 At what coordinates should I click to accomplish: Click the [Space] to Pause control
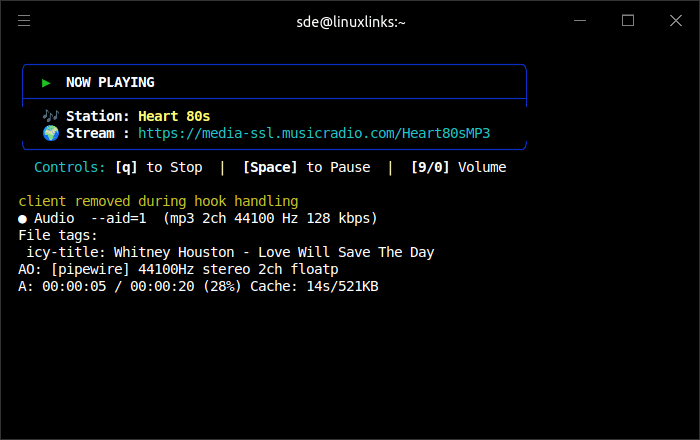click(x=306, y=167)
